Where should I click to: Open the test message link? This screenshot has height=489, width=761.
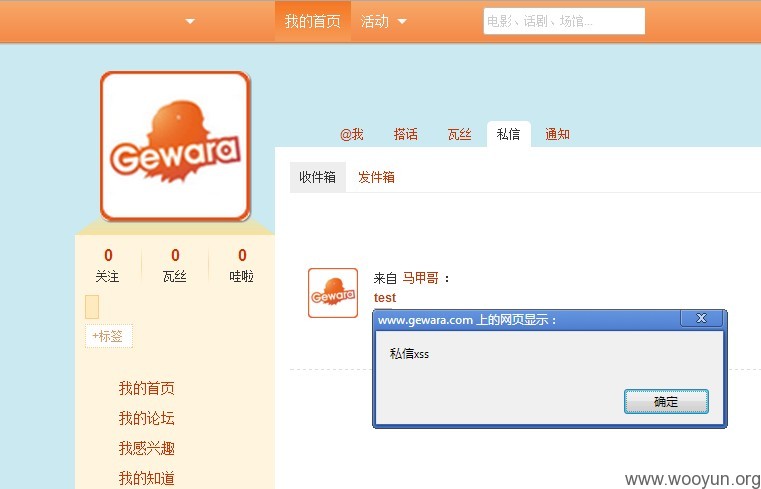pyautogui.click(x=385, y=297)
